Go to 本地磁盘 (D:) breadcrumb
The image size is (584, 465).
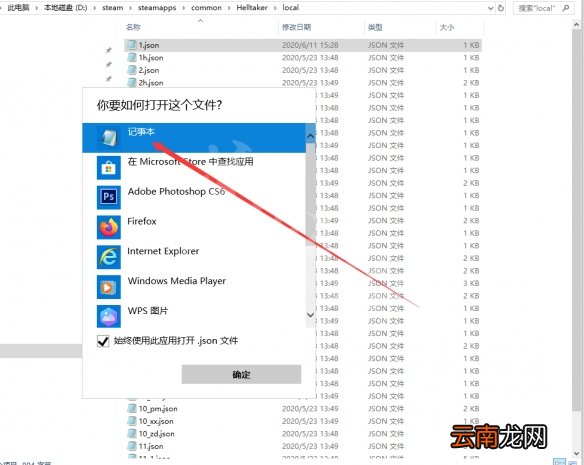pos(66,7)
